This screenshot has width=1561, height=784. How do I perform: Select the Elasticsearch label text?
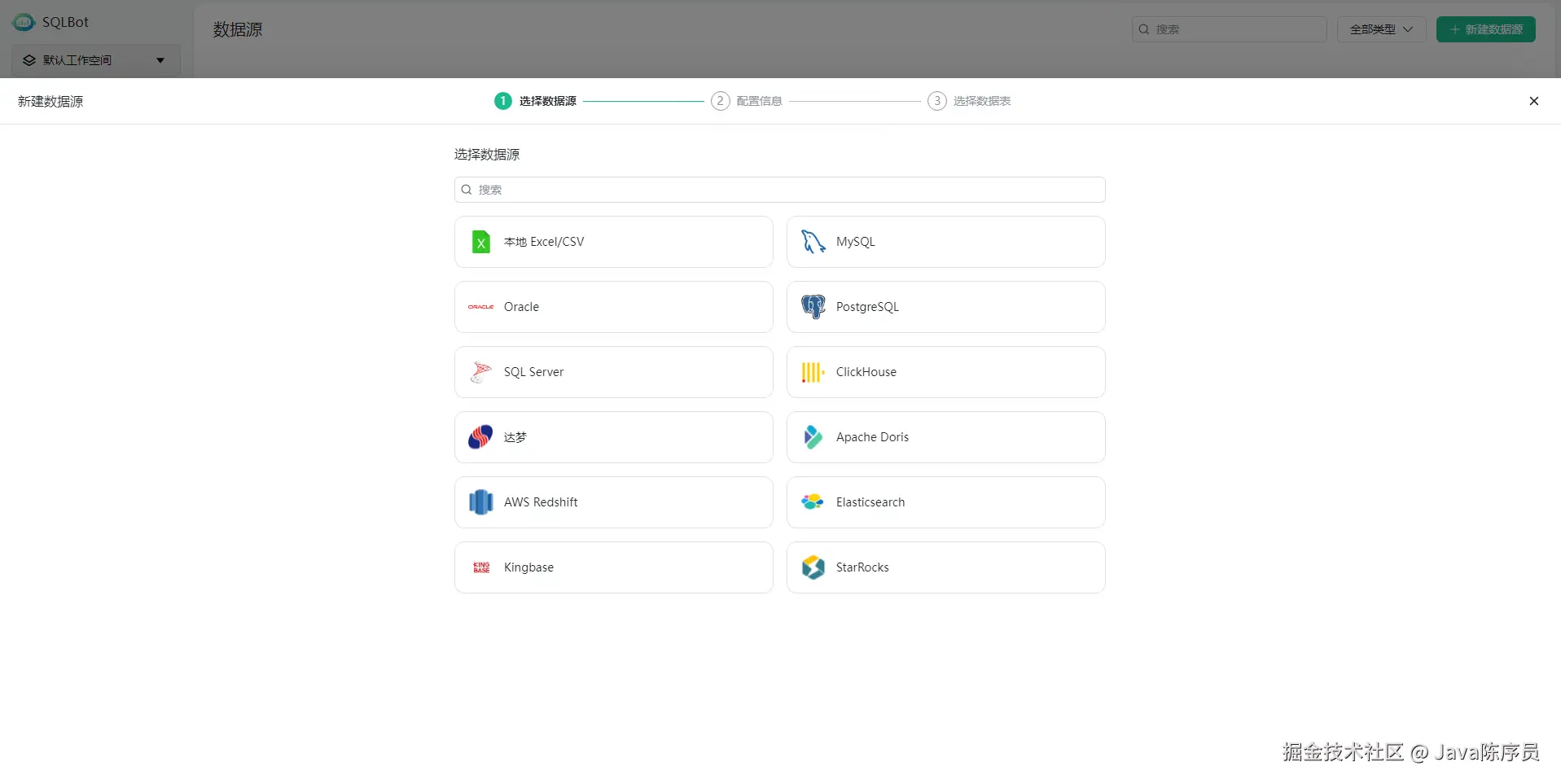870,502
